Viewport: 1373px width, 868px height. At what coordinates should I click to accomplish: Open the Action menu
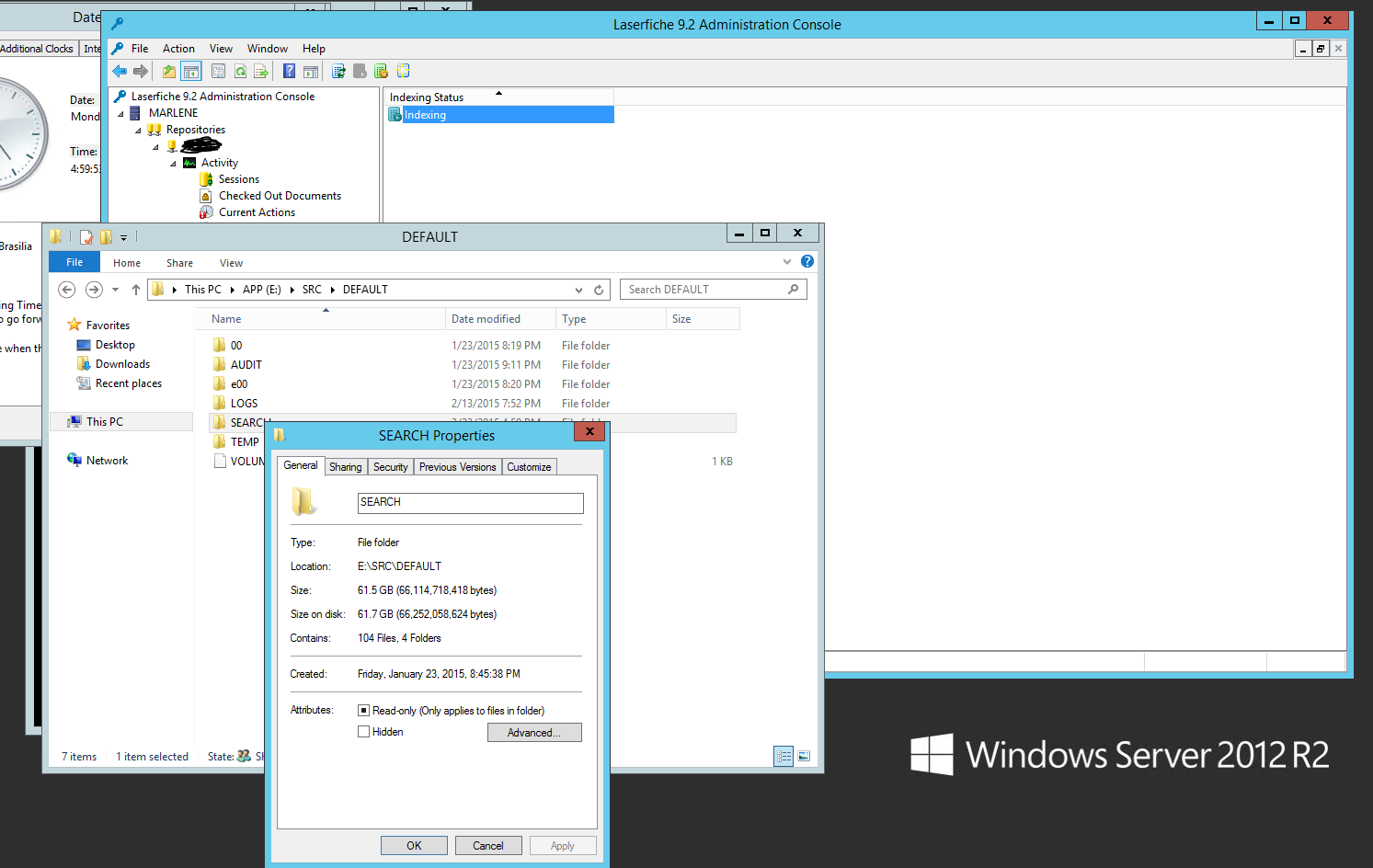pyautogui.click(x=178, y=49)
